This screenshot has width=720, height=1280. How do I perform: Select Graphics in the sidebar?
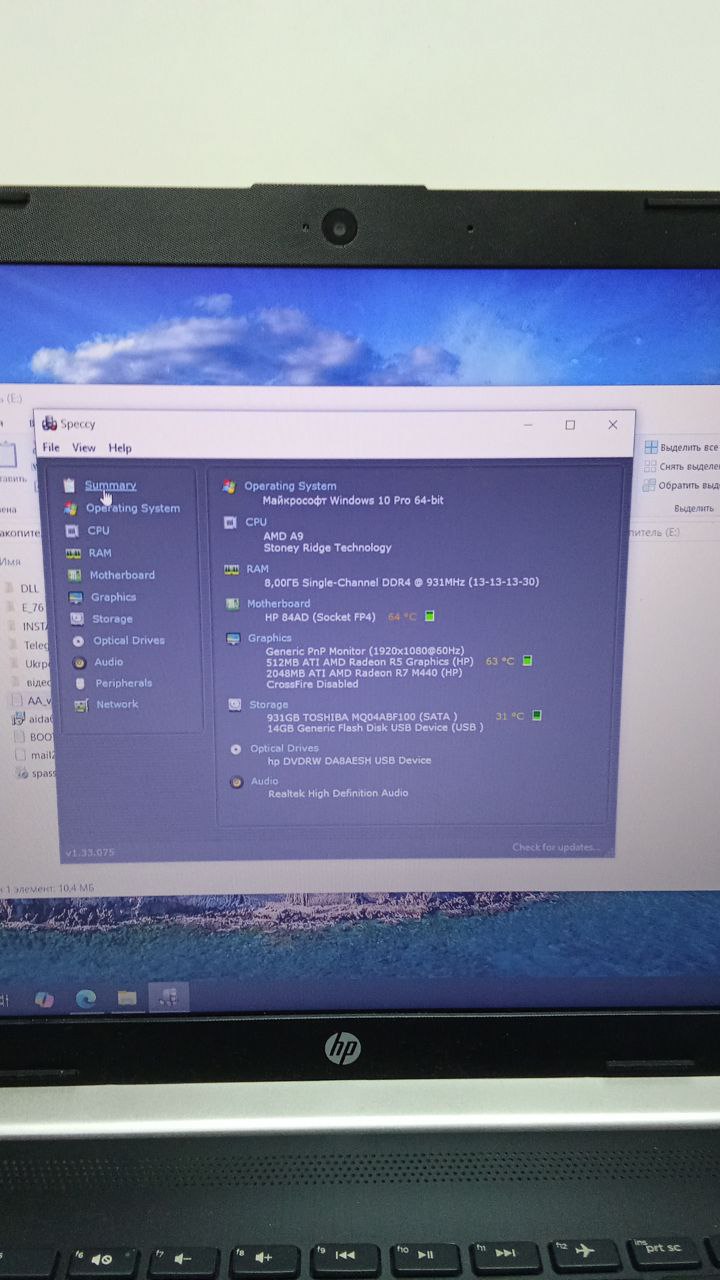coord(112,597)
